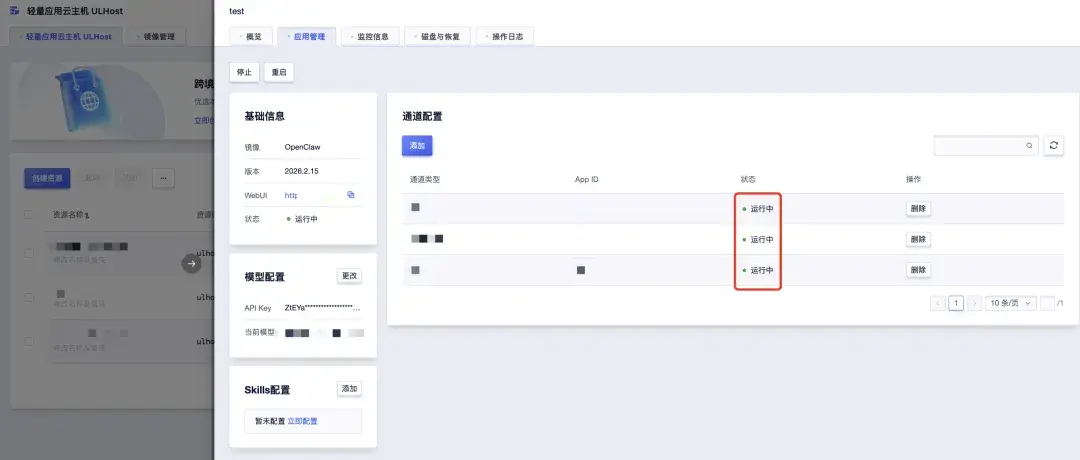The height and width of the screenshot is (460, 1080).
Task: Click the masked API Key value ZtEYa
Action: click(322, 308)
